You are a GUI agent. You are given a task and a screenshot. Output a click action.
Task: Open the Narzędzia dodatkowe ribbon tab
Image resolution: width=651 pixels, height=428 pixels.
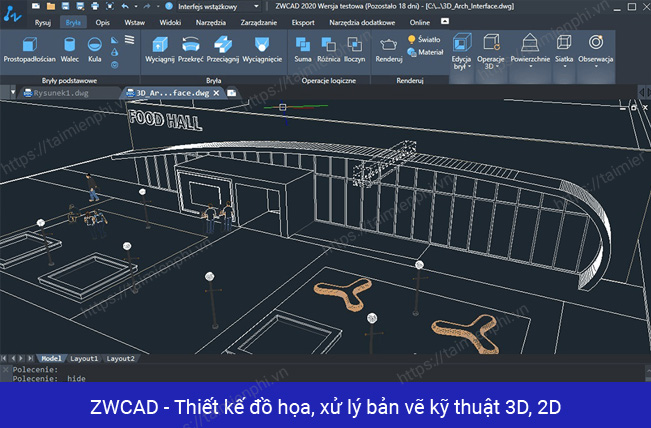point(362,22)
